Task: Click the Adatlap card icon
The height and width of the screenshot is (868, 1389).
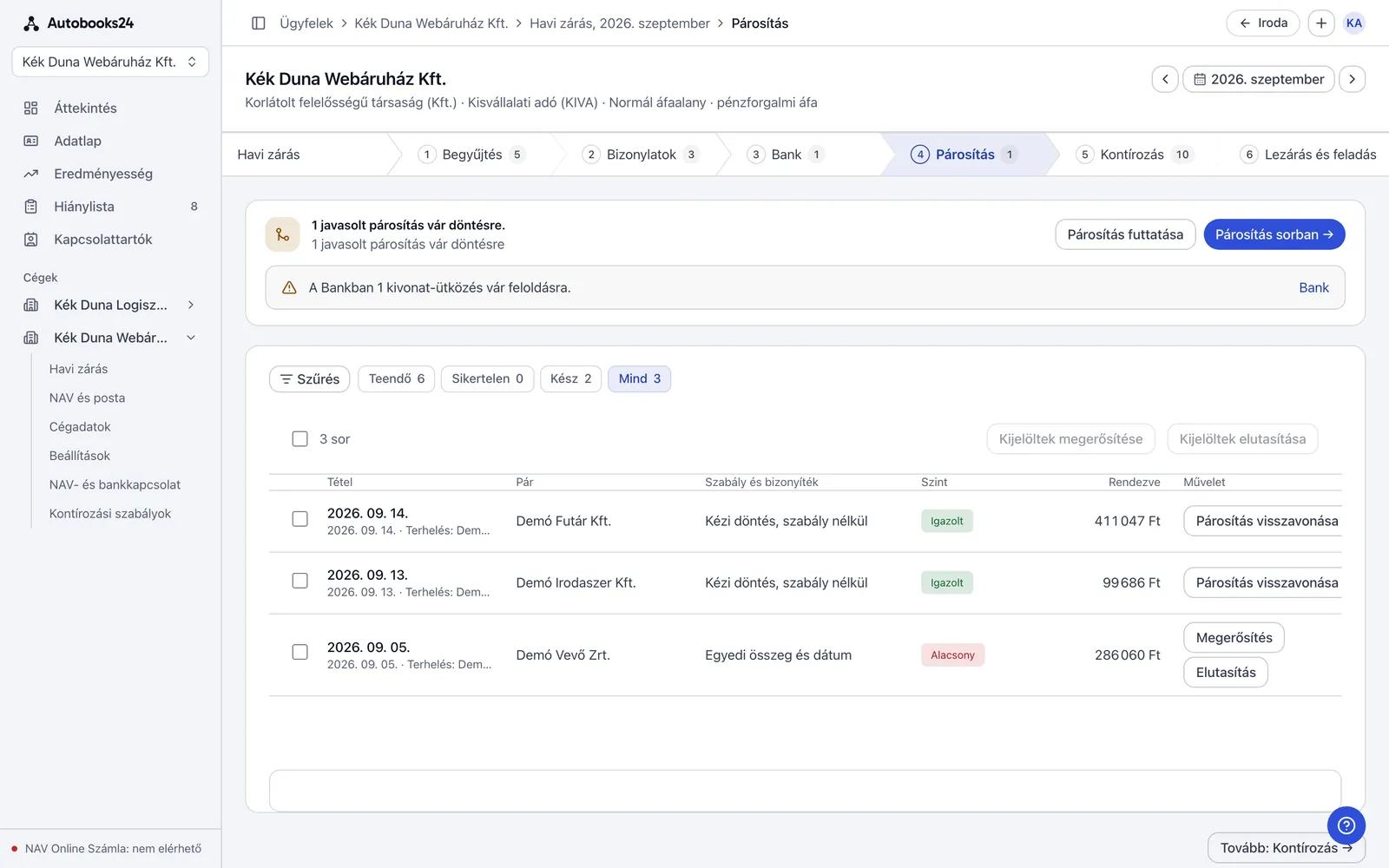Action: point(31,141)
